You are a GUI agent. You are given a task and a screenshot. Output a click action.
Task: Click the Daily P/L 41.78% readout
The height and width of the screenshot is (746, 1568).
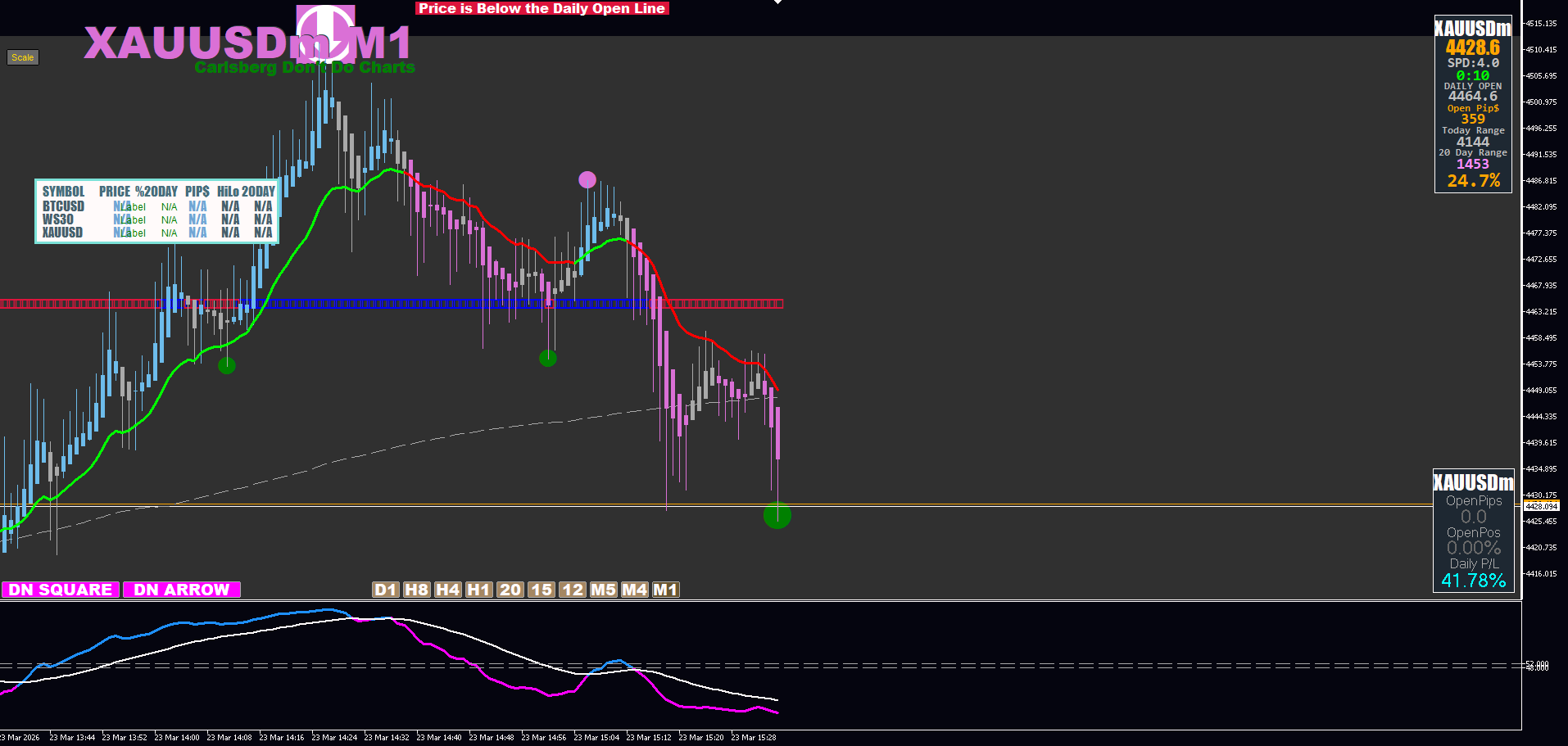pos(1474,573)
